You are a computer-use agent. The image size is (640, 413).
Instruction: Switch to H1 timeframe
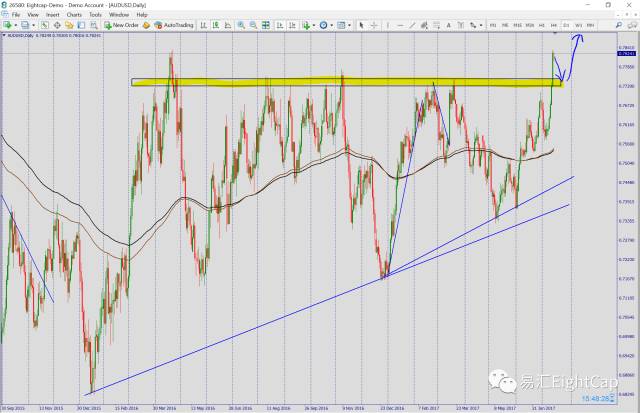point(542,25)
